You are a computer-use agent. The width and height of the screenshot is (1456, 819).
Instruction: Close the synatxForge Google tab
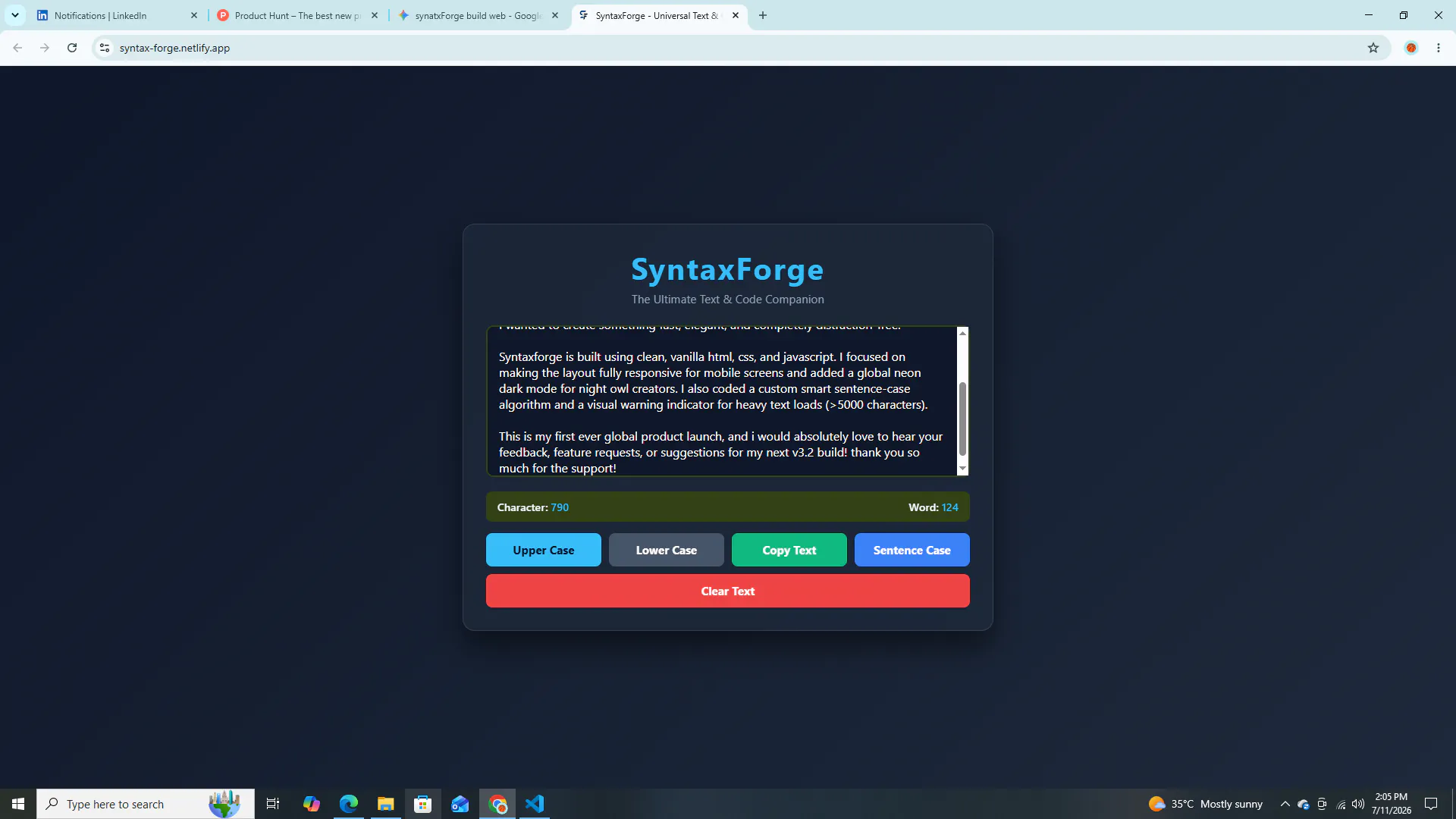tap(555, 15)
